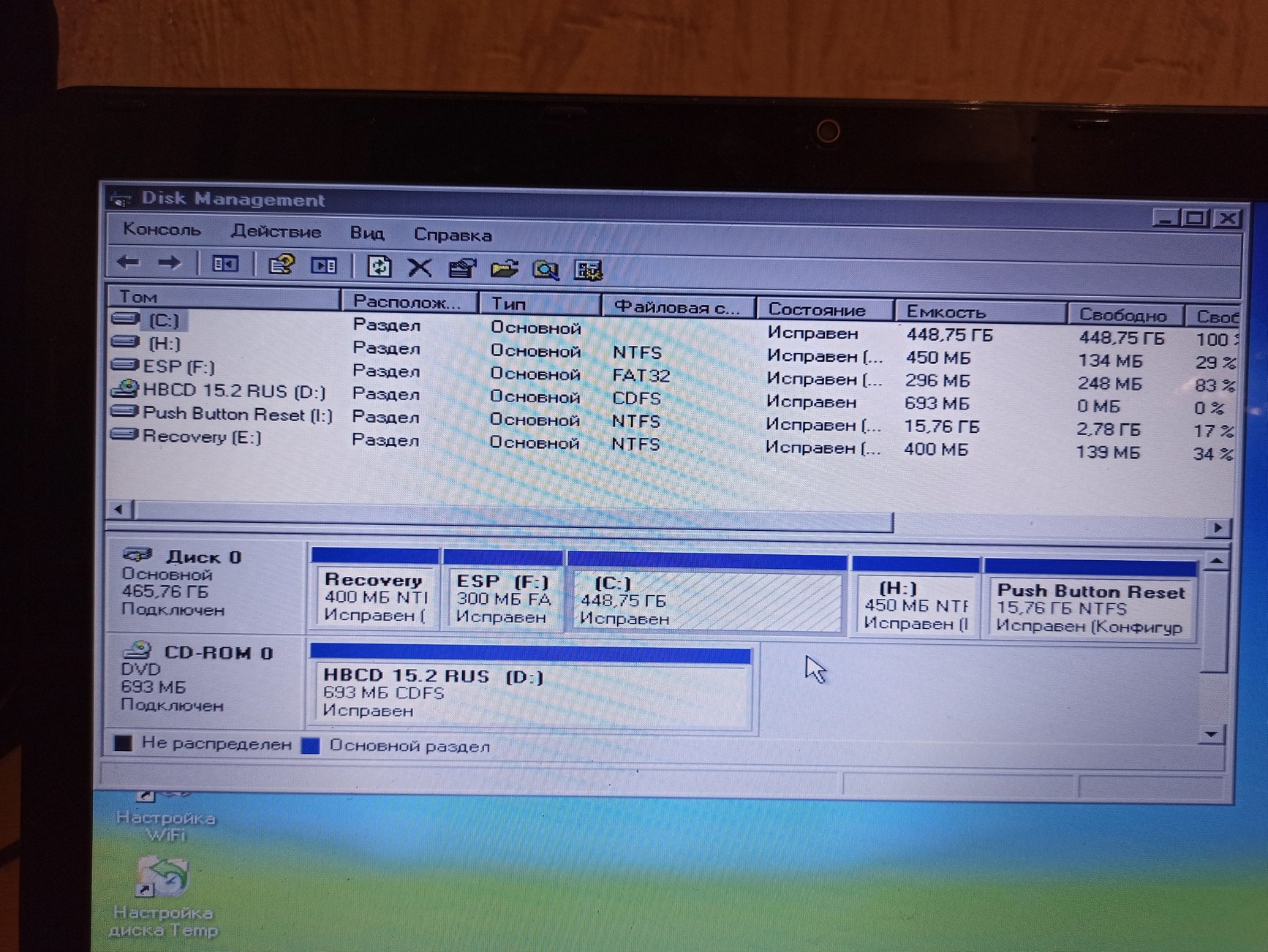Sort by the Том column header
The height and width of the screenshot is (952, 1268).
(224, 297)
